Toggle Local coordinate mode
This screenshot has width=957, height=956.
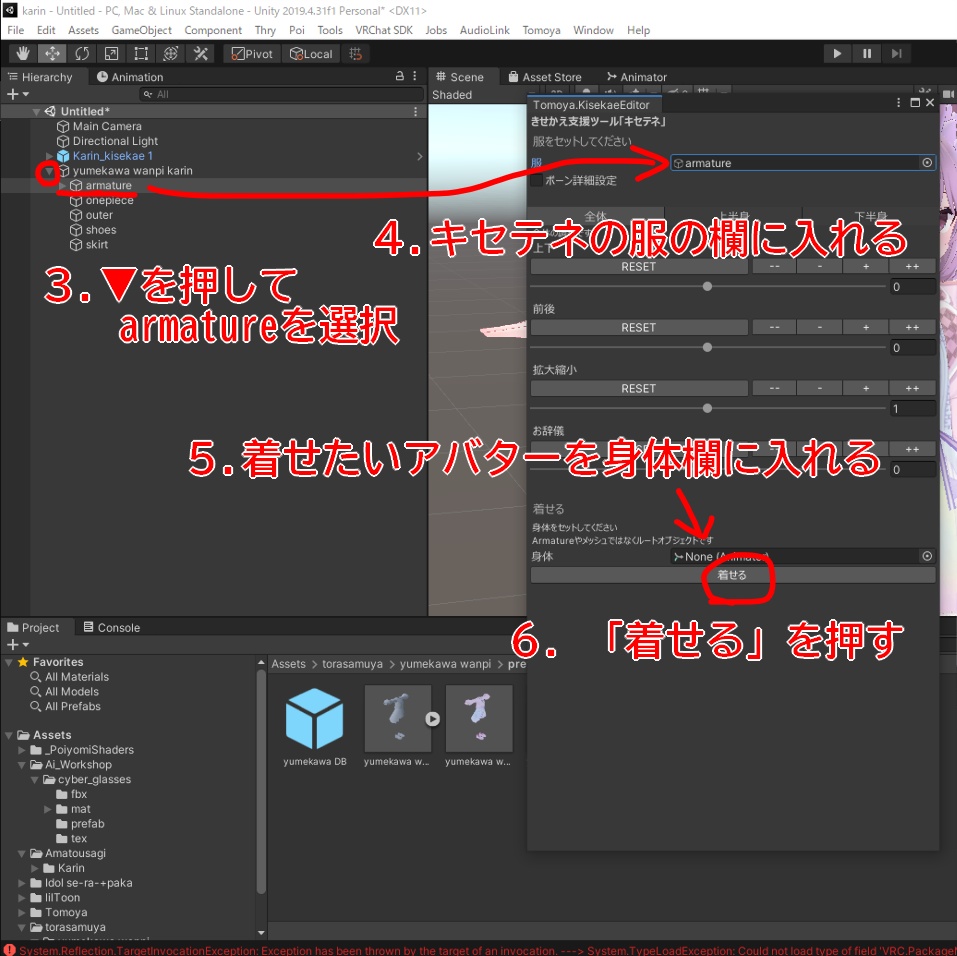pyautogui.click(x=310, y=53)
